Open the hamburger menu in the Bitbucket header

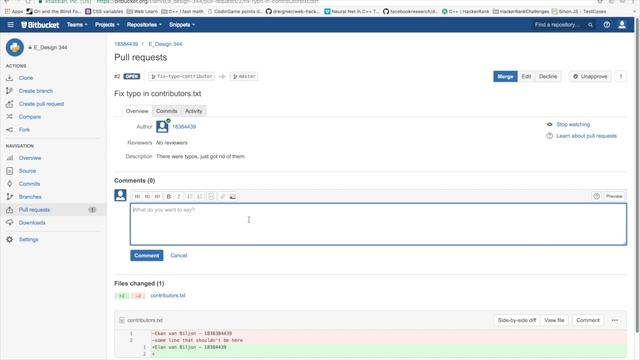tap(10, 25)
